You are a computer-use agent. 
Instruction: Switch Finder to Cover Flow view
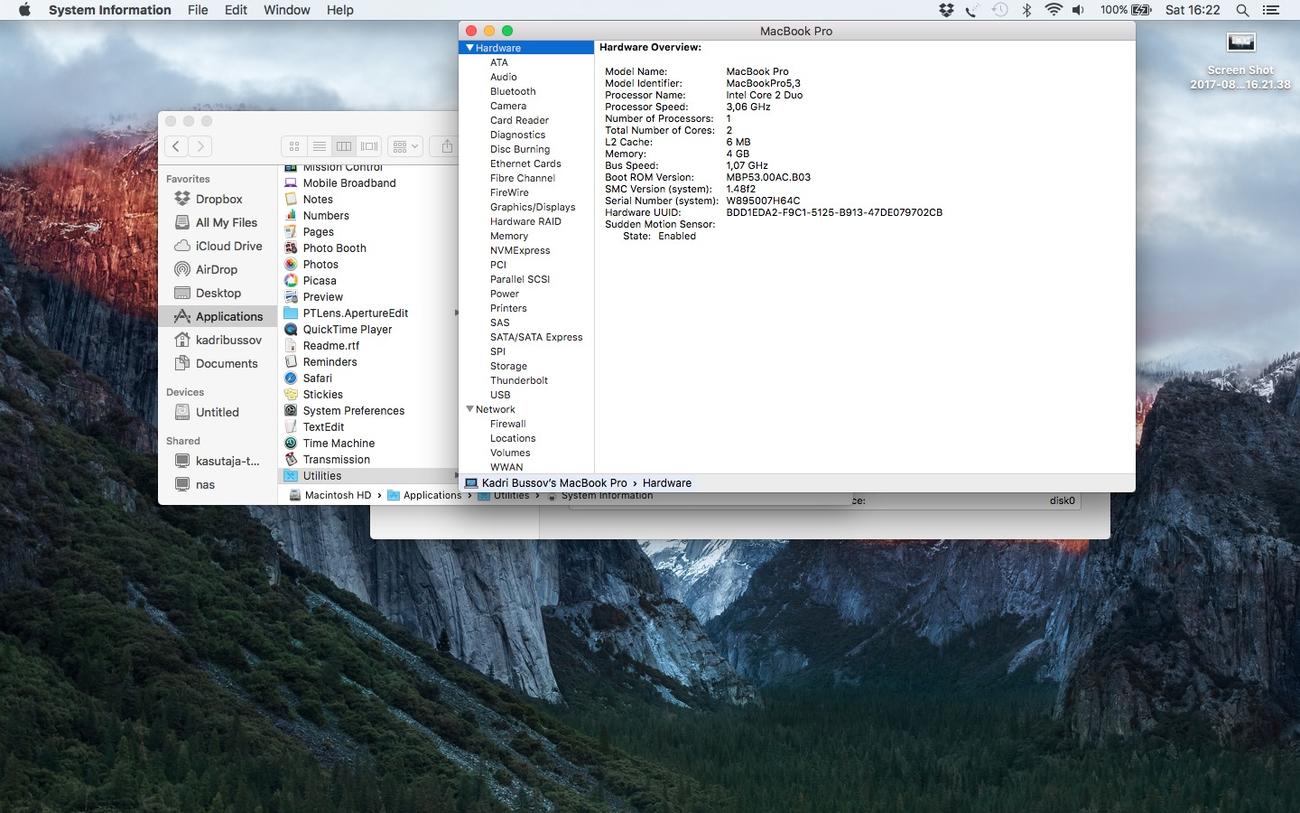369,146
